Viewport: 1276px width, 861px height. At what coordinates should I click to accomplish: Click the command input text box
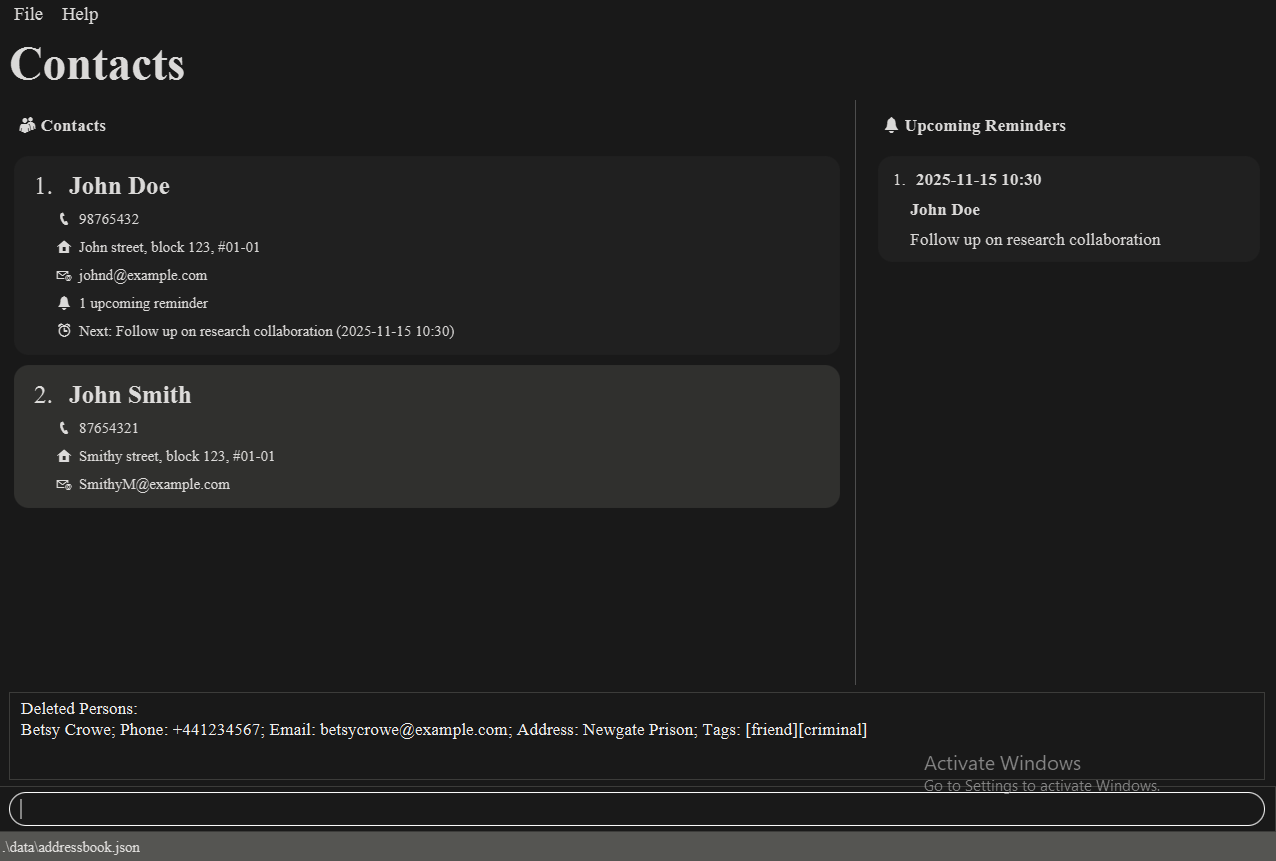pyautogui.click(x=637, y=809)
